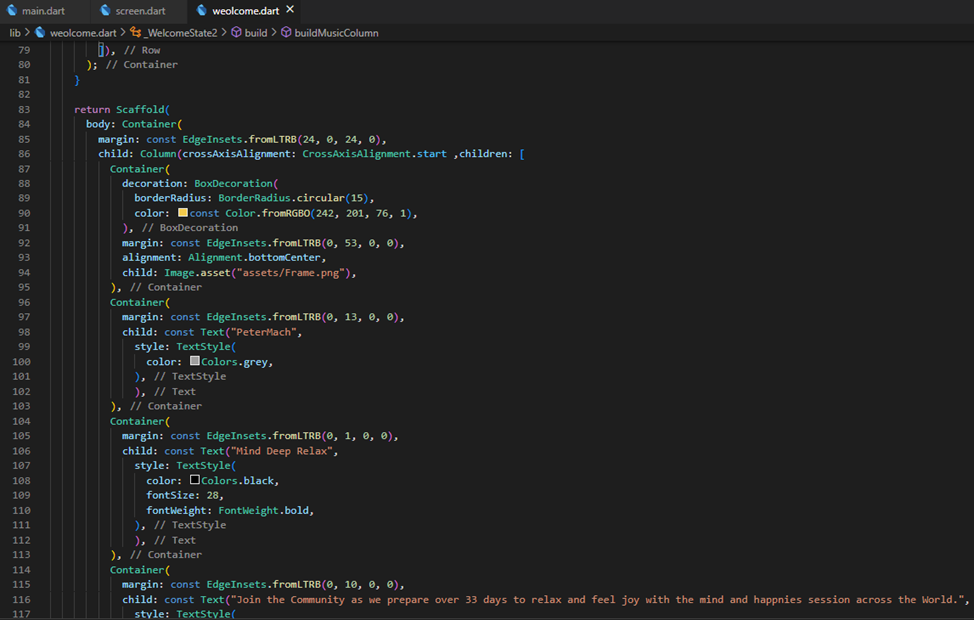Click EdgeInsets.fromLTRB(0, 53, 0, 0) on line 92

pyautogui.click(x=303, y=243)
